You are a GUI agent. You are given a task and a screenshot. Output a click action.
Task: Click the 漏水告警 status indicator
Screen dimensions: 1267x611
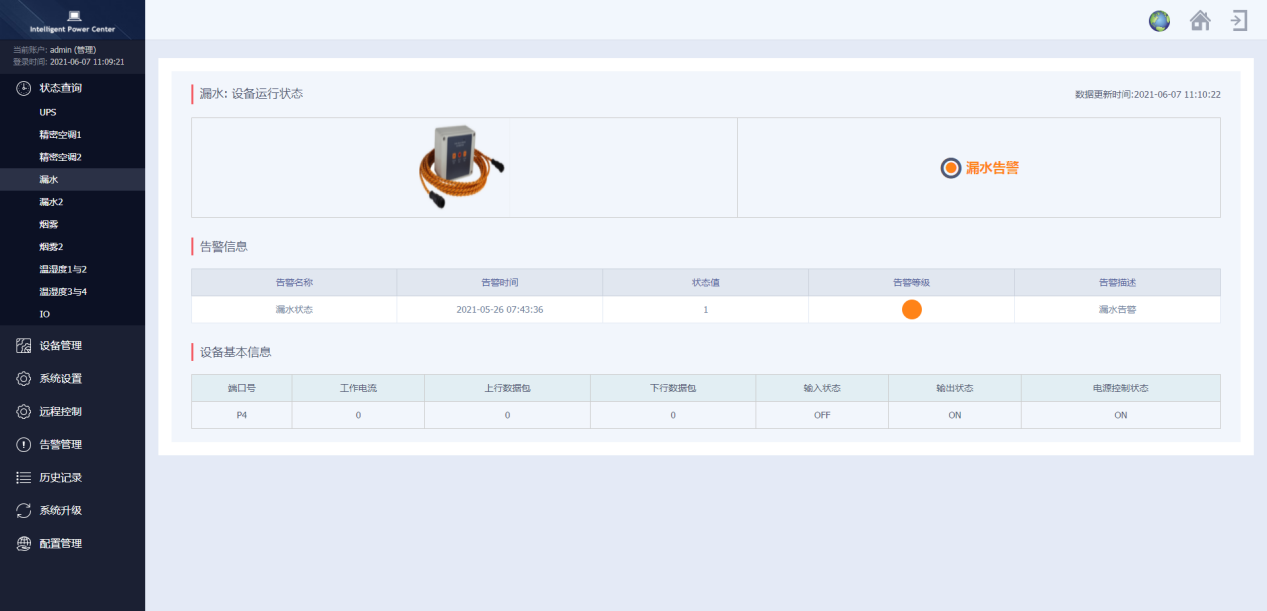pyautogui.click(x=980, y=168)
